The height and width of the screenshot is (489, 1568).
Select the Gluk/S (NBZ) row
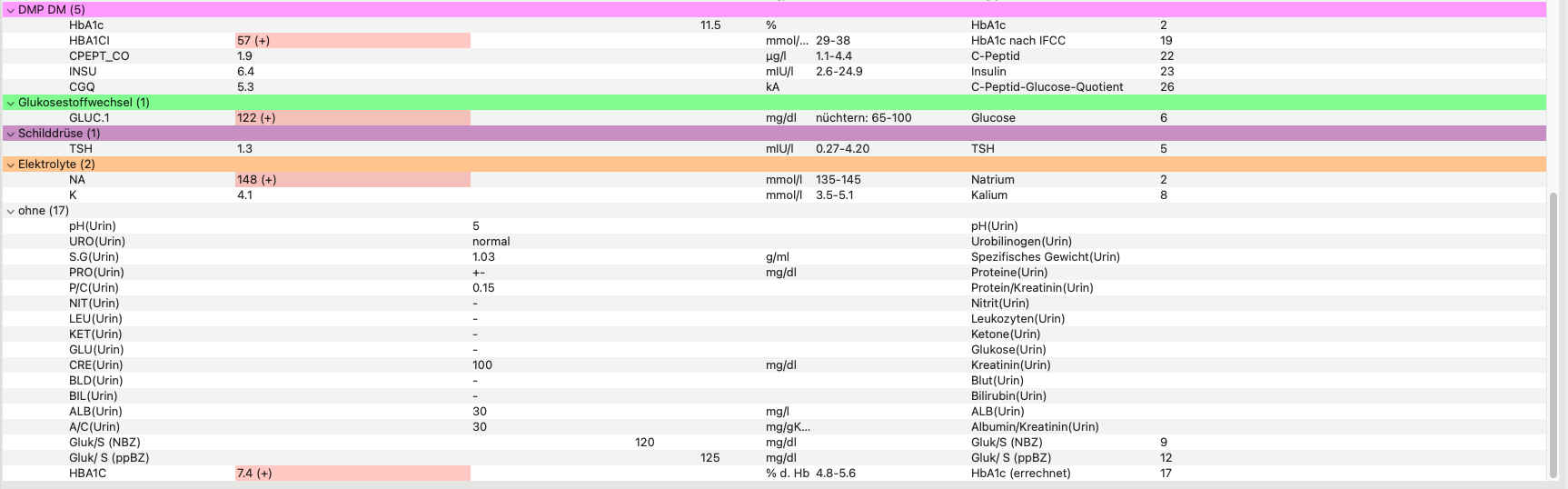[773, 443]
